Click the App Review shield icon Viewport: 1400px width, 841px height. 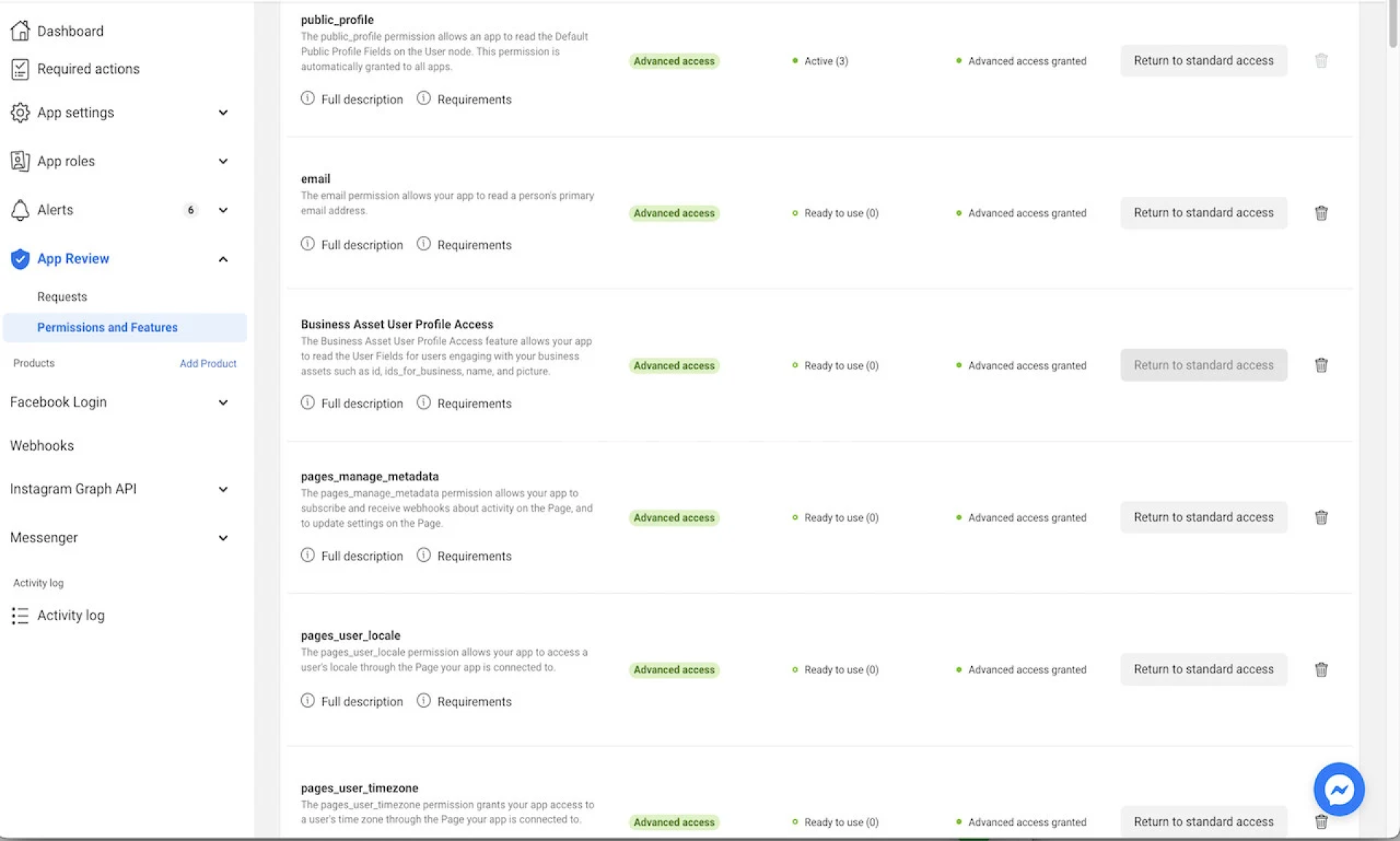point(20,259)
